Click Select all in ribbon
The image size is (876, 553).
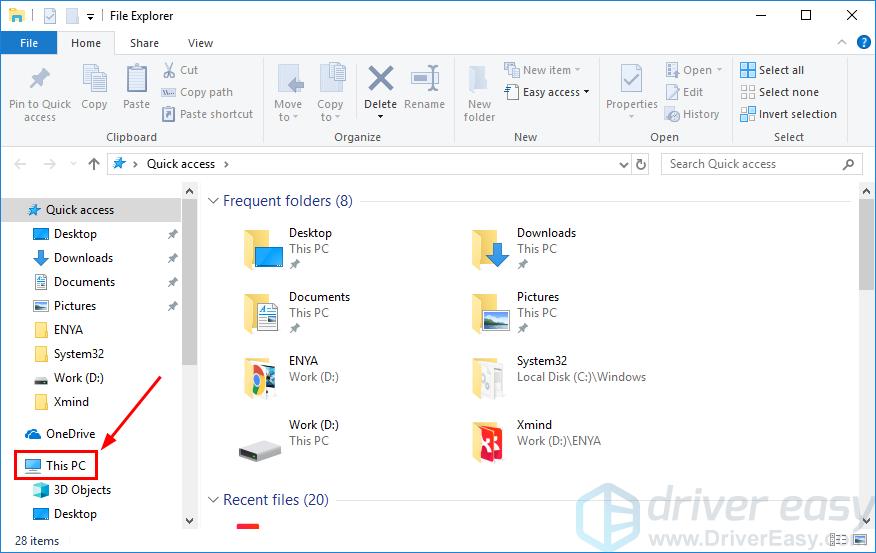[x=772, y=70]
